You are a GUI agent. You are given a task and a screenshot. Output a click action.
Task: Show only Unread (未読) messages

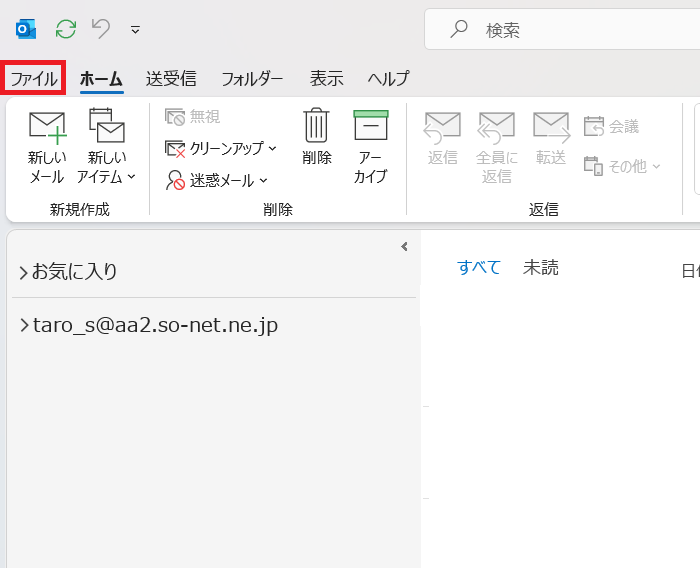540,267
